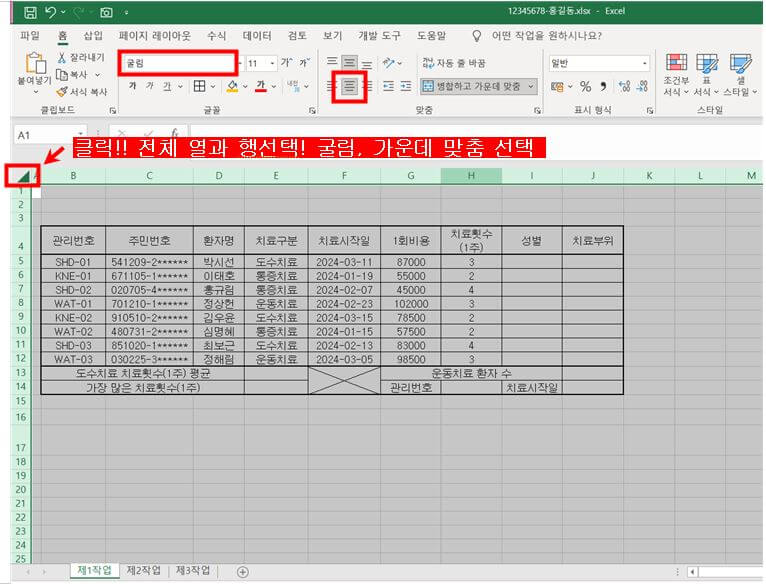Decrease decimal places

click(642, 87)
